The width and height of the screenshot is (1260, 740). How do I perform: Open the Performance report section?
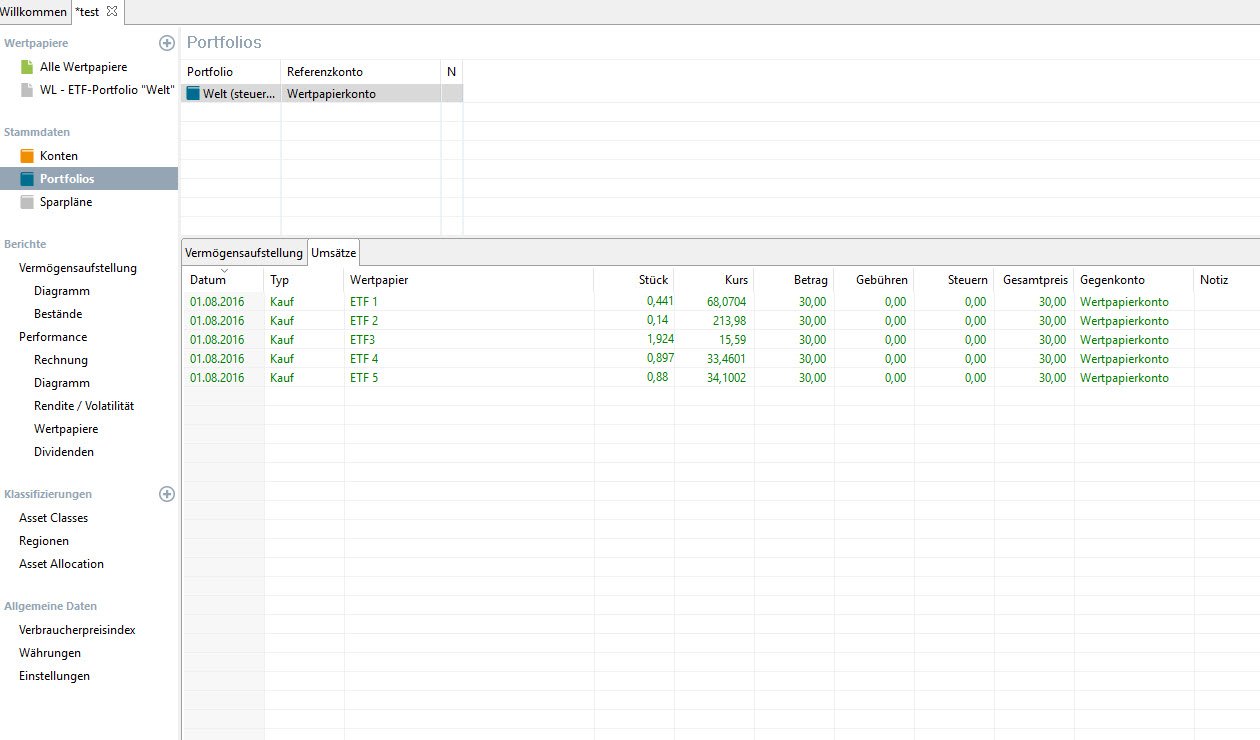pos(53,337)
